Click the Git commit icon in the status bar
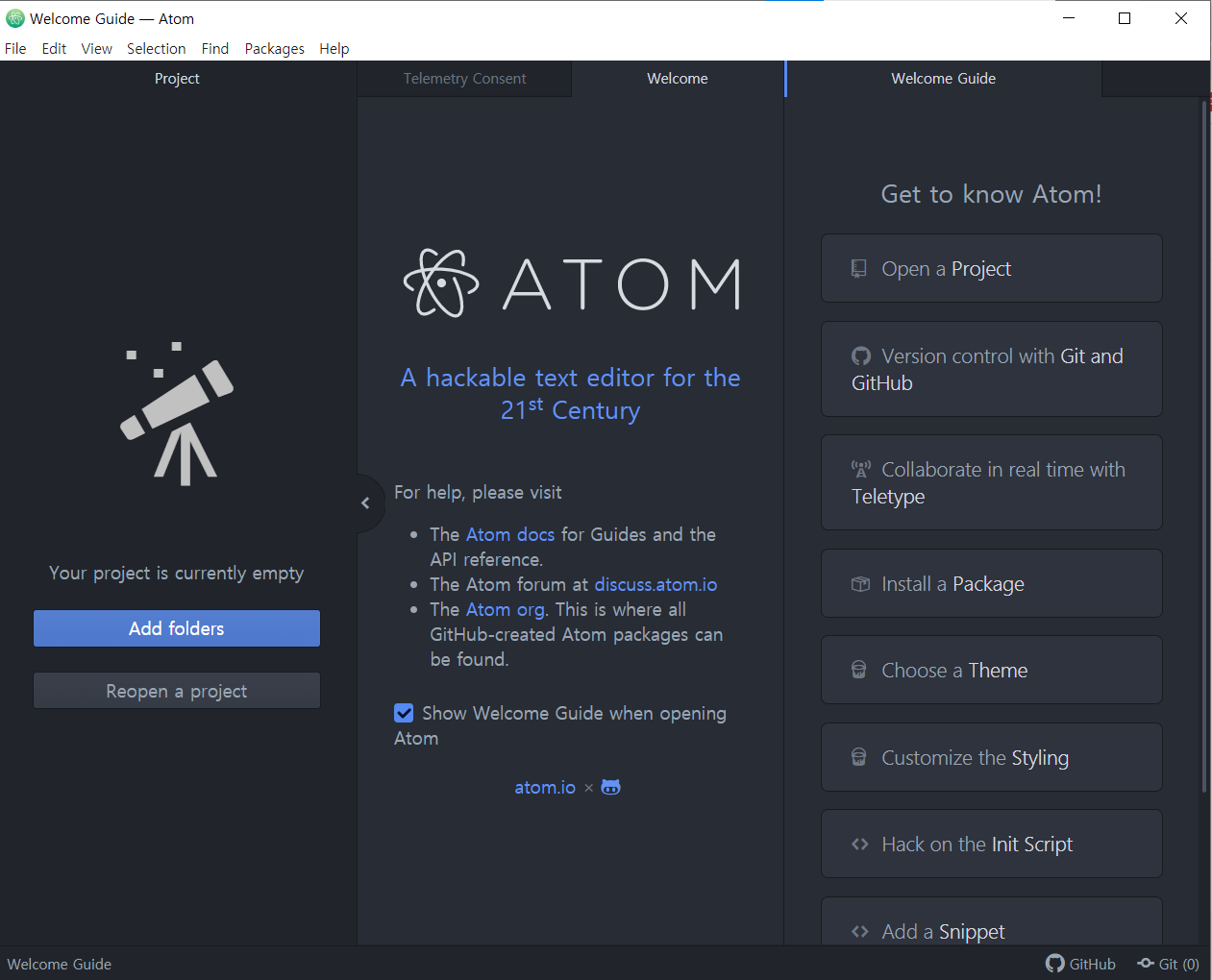This screenshot has height=980, width=1212. 1146,964
